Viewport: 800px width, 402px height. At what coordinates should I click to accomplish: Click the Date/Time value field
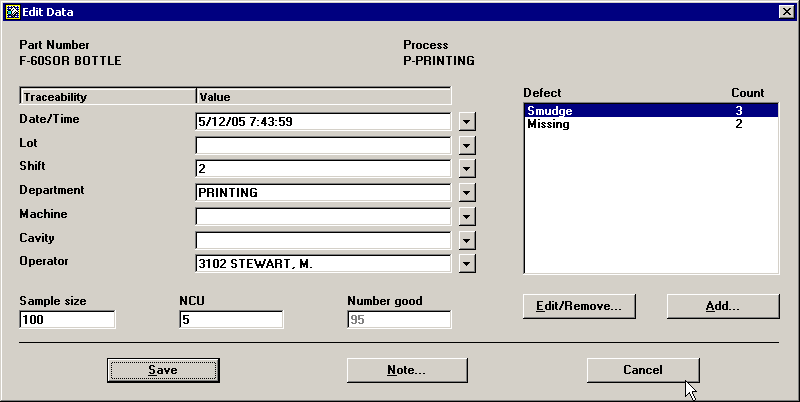coord(323,122)
